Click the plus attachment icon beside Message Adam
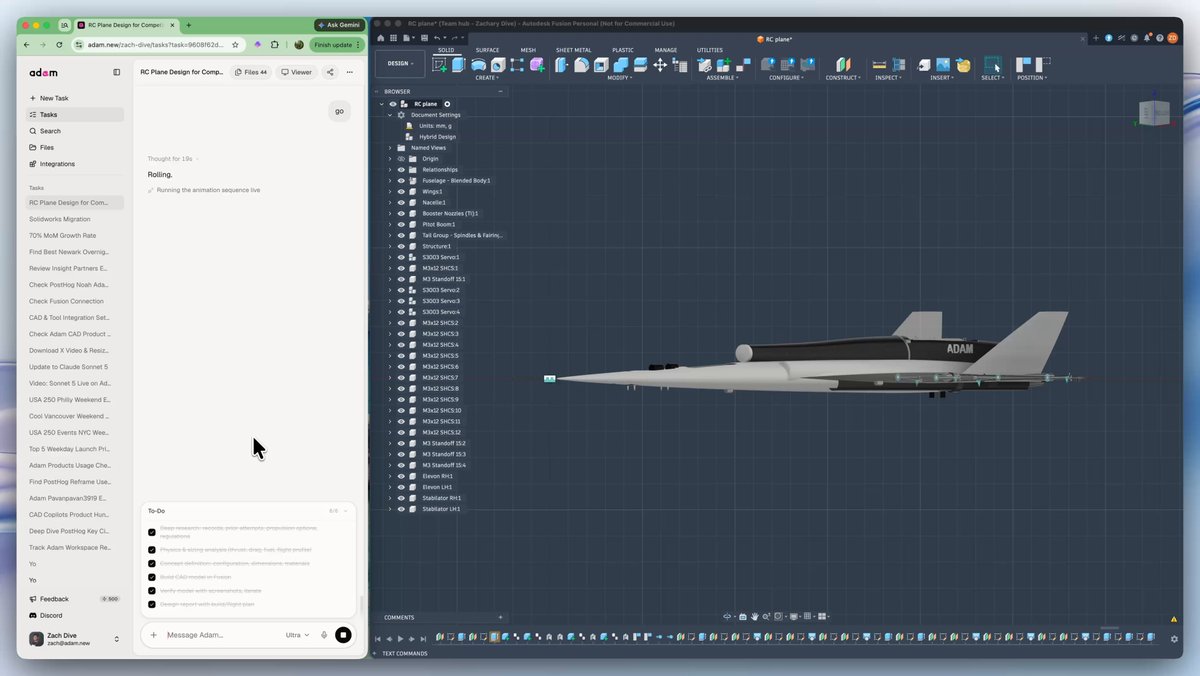The width and height of the screenshot is (1200, 676). [x=154, y=635]
